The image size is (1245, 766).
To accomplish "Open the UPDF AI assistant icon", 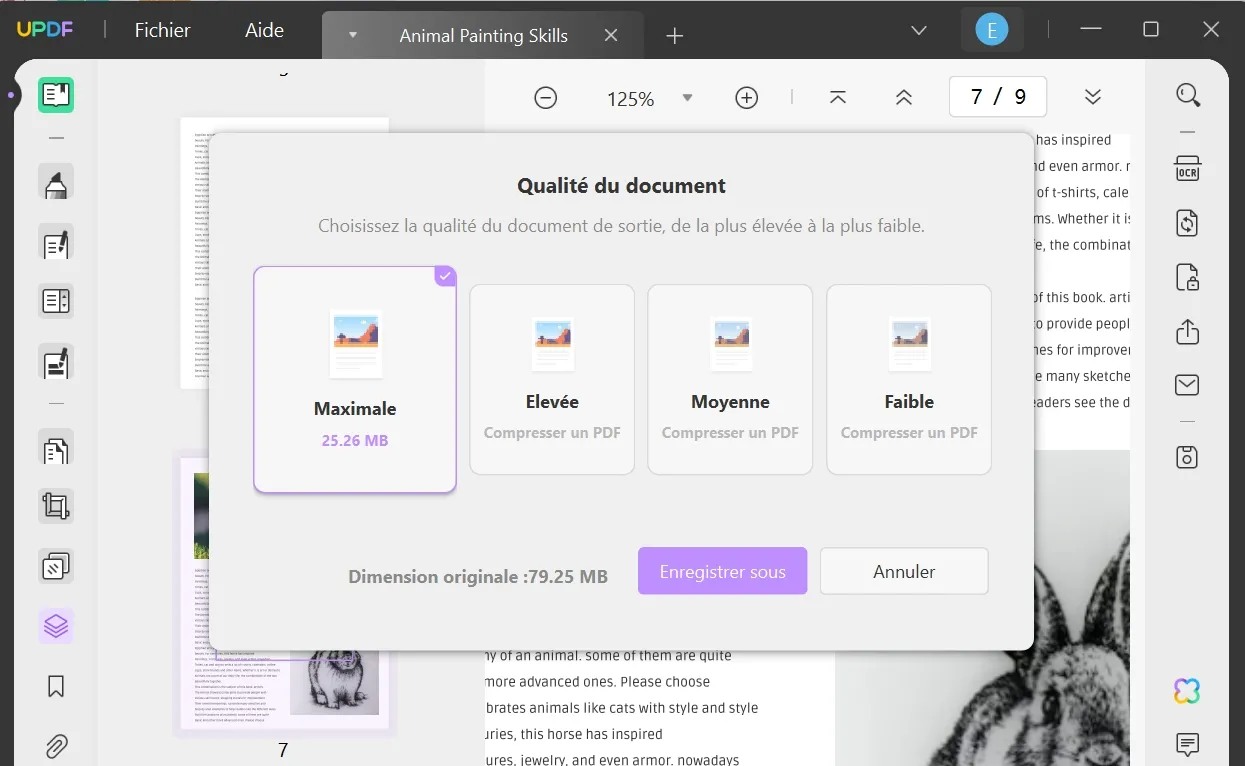I will coord(1186,690).
